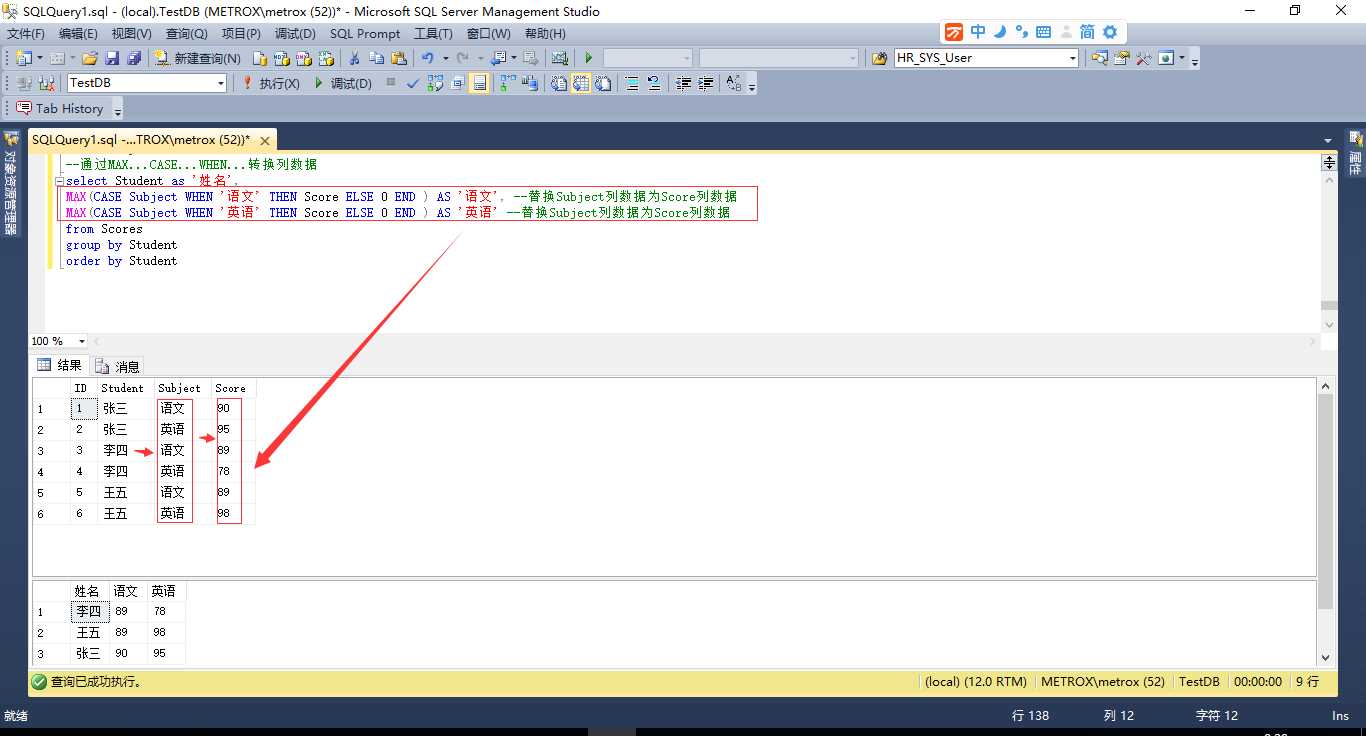Click the Change Connection icon
1366x736 pixels.
click(45, 83)
